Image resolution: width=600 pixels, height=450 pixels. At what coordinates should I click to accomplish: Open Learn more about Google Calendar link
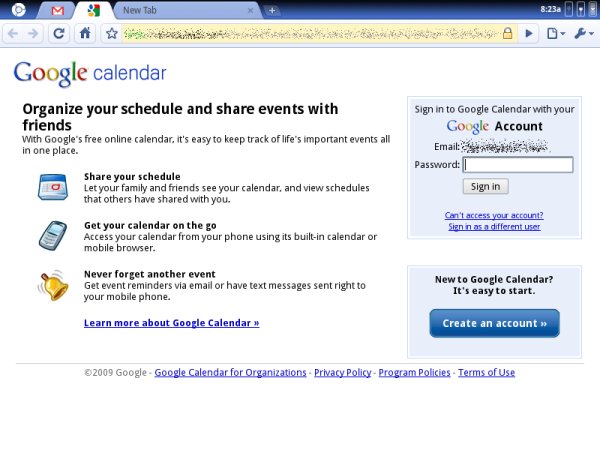pyautogui.click(x=171, y=323)
